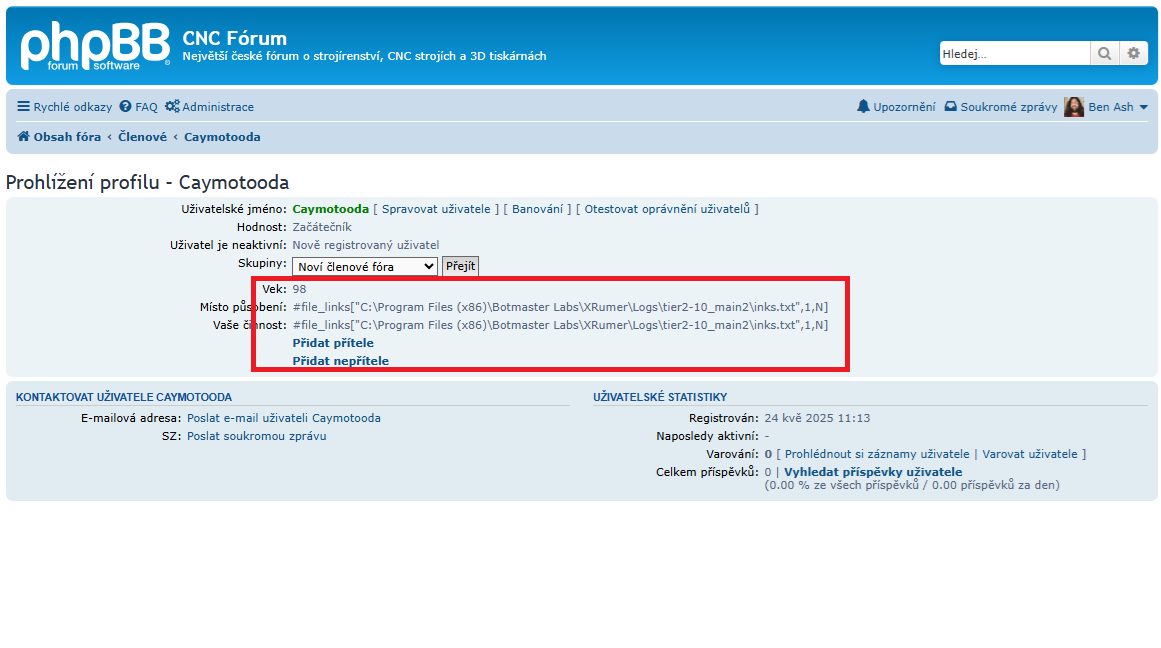
Task: Click Varovat uživatele link
Action: [x=1030, y=454]
